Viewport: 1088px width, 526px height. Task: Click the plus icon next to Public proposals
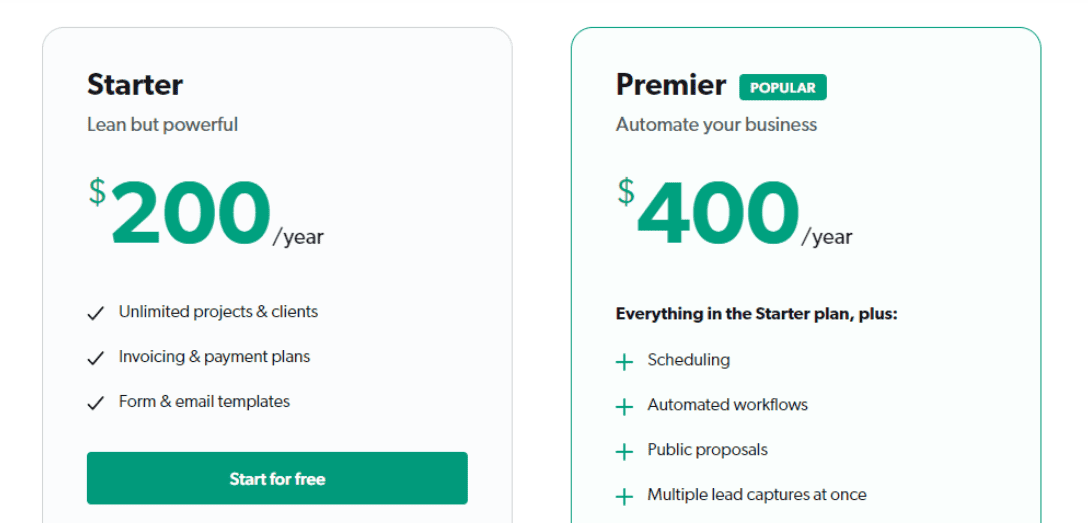pos(624,452)
